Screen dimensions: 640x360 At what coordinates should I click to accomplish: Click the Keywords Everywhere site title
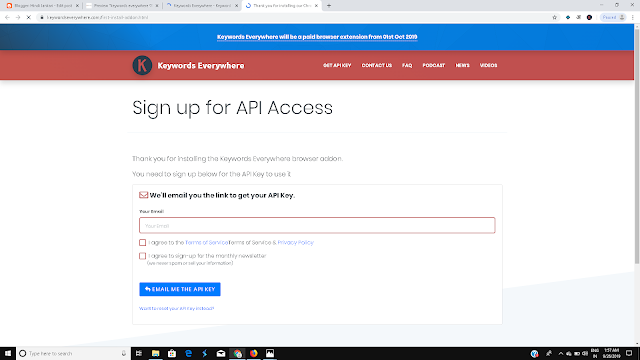coord(201,66)
